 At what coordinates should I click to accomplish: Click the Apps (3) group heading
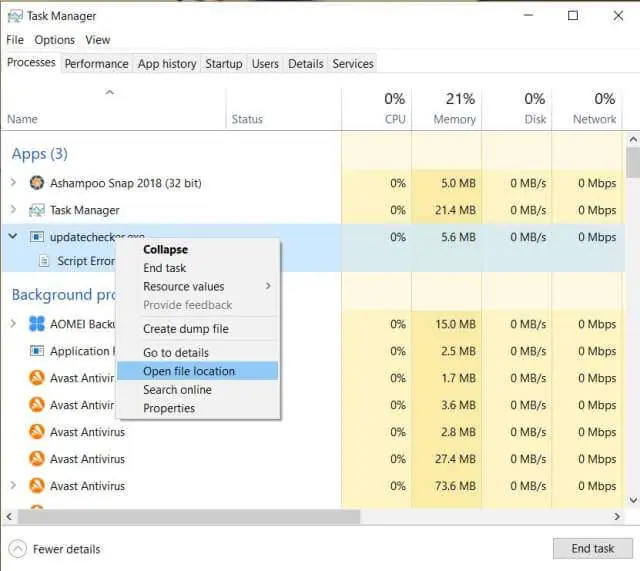coord(40,154)
